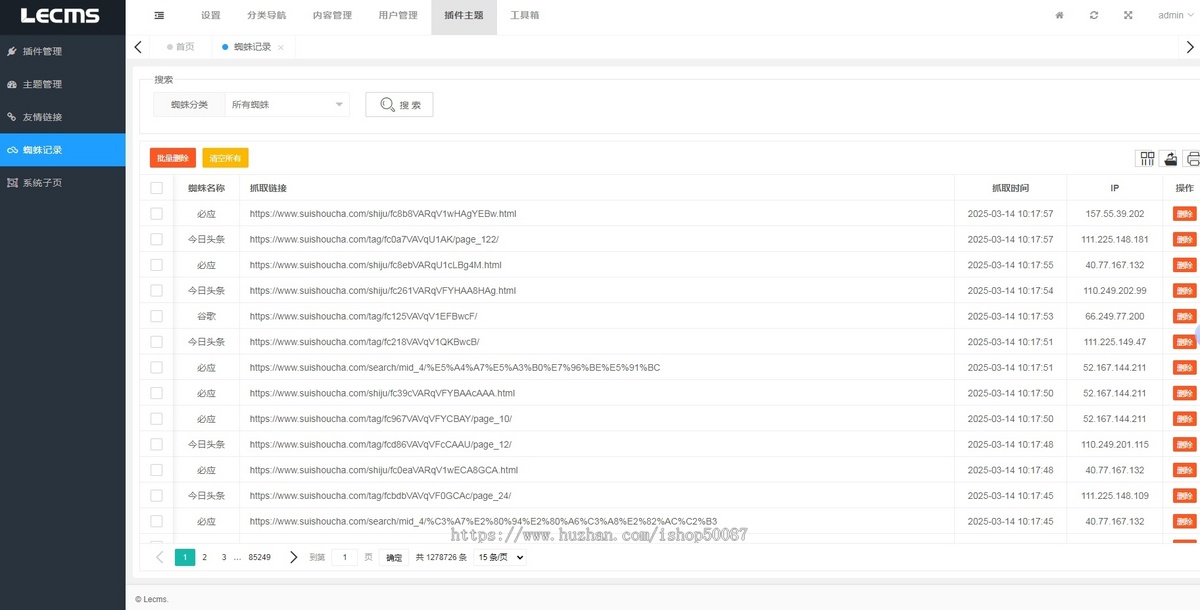Collapse the sidebar with the hamburger icon
This screenshot has width=1200, height=610.
tap(160, 15)
